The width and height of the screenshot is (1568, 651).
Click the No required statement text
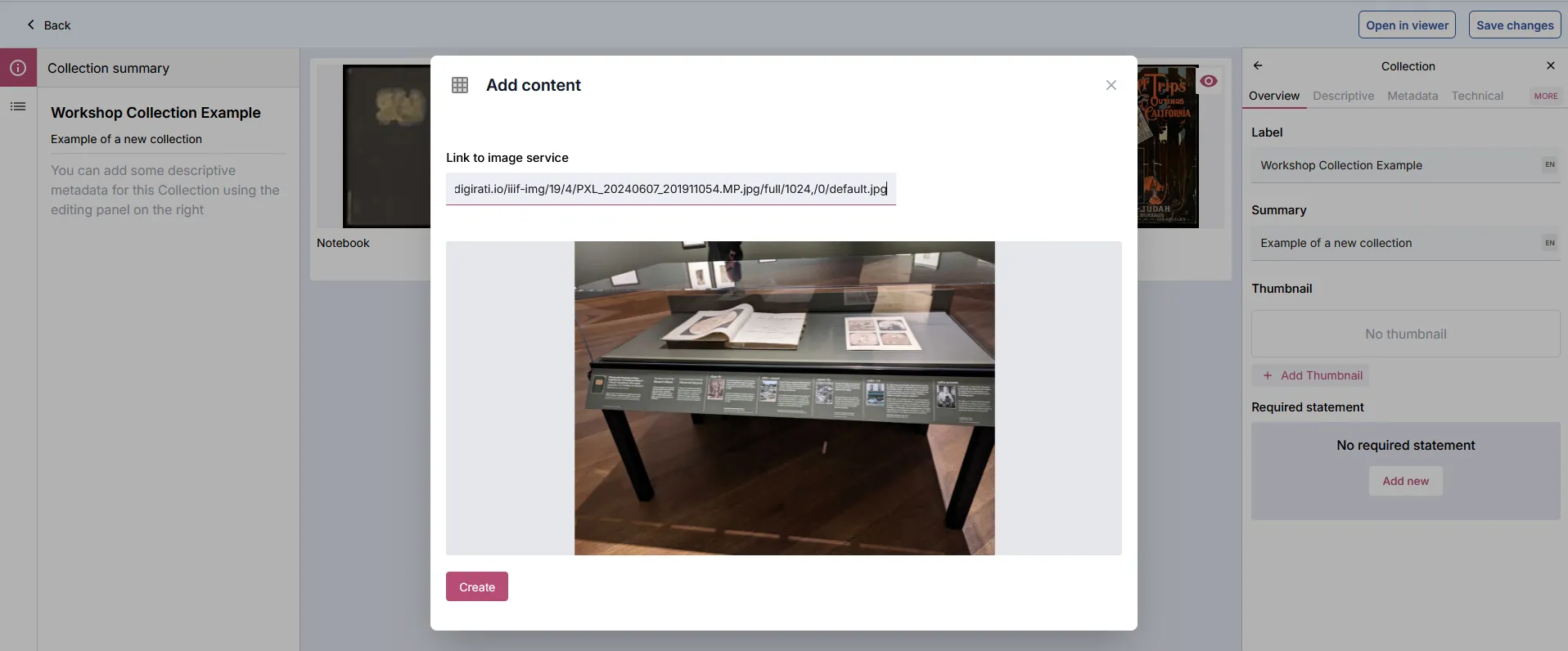click(1405, 445)
